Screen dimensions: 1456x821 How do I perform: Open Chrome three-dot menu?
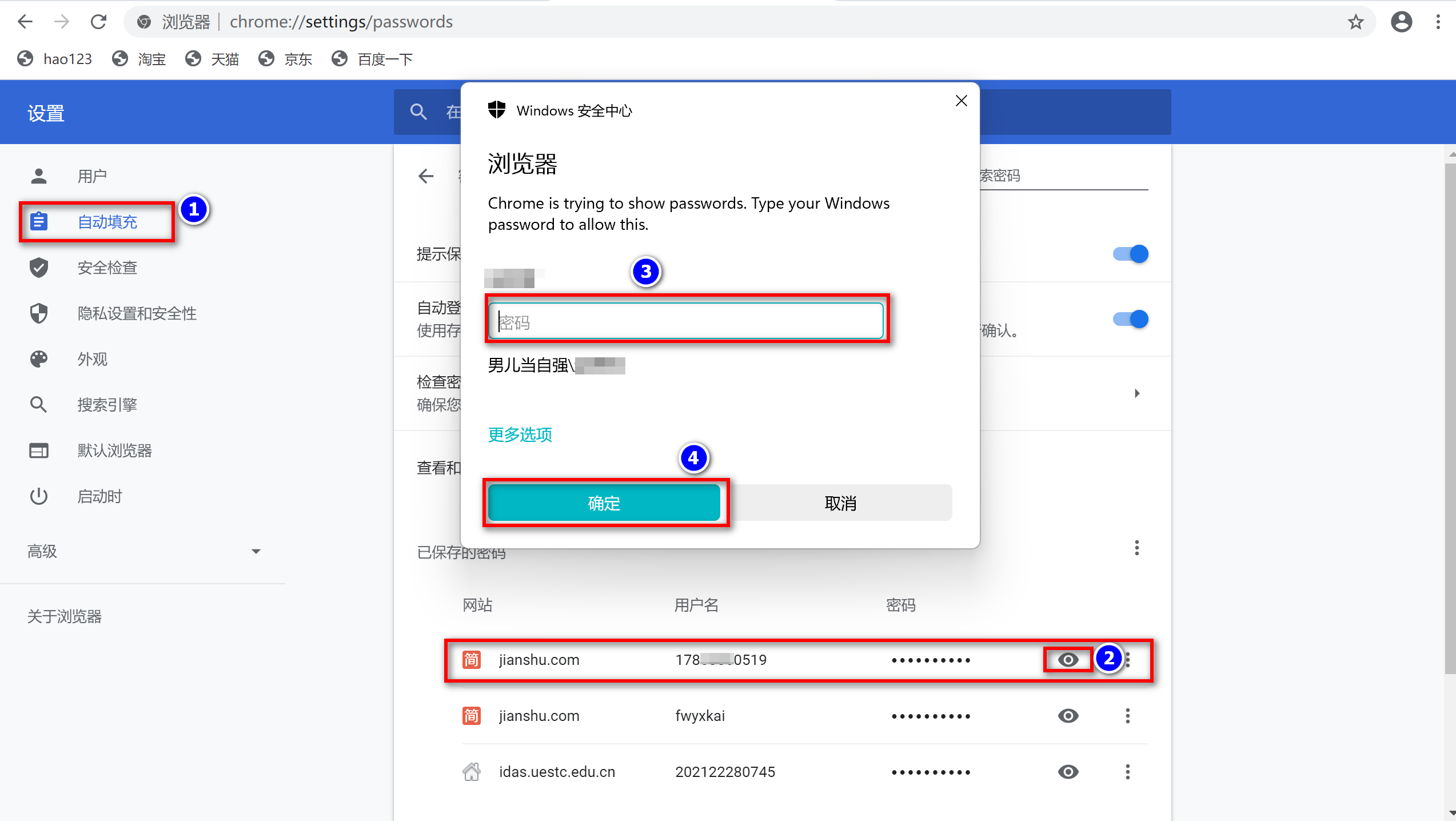(1438, 22)
